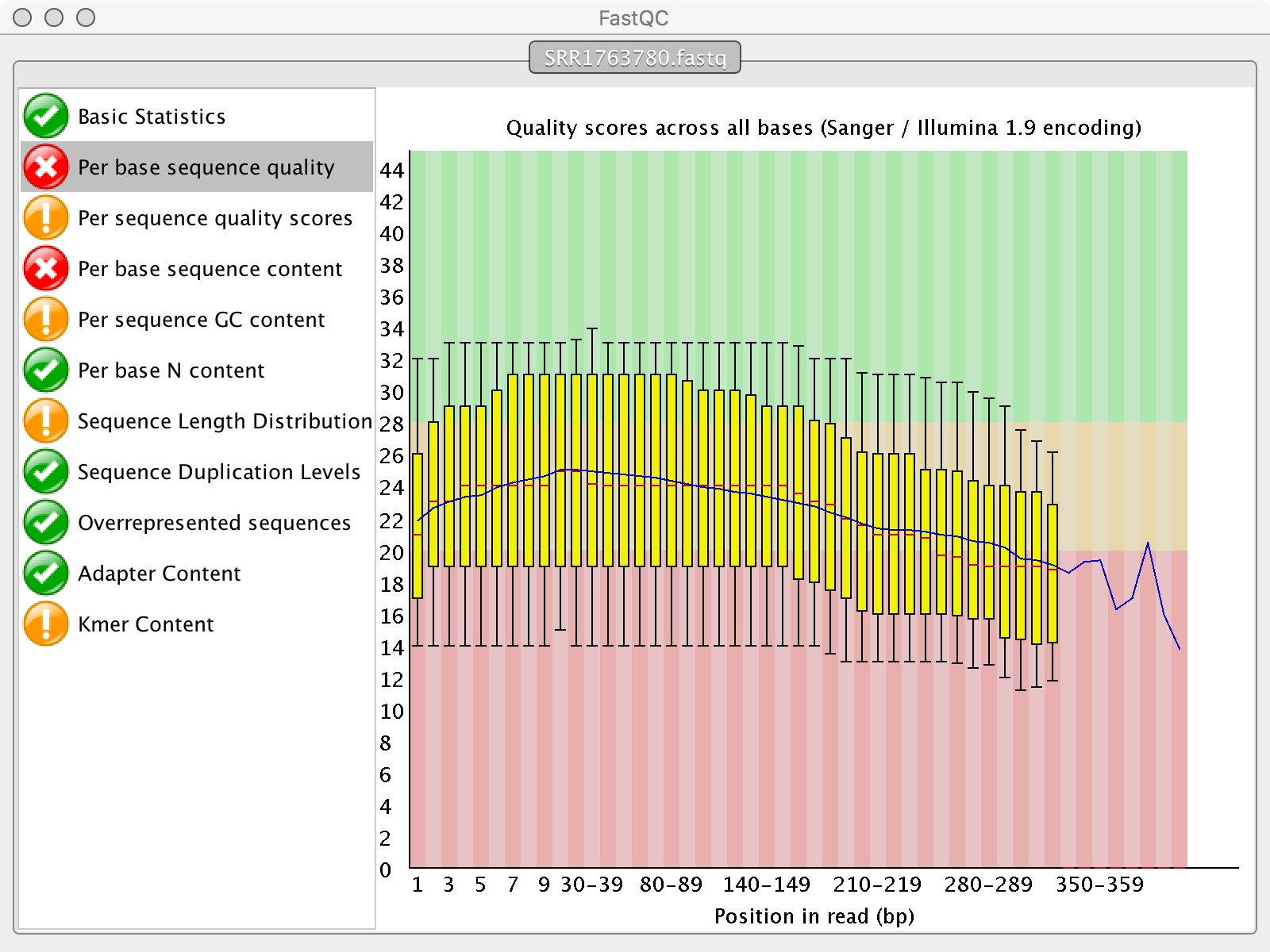Switch to the SRR1763780.fastq tab
The width and height of the screenshot is (1270, 952).
point(634,57)
